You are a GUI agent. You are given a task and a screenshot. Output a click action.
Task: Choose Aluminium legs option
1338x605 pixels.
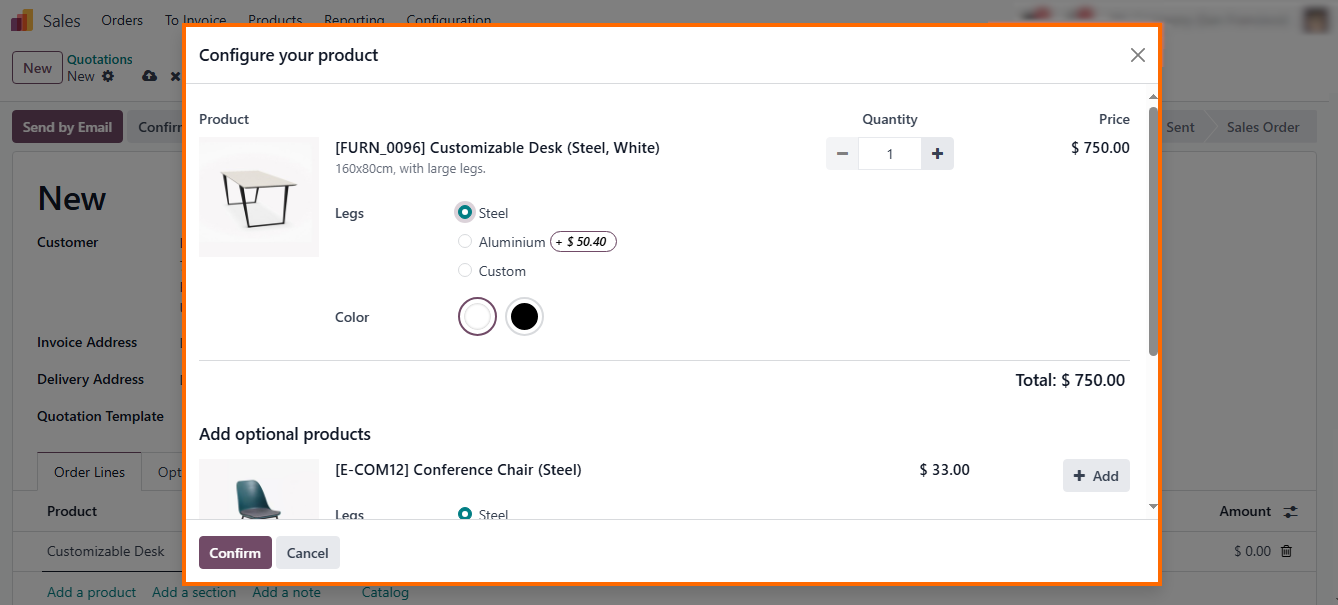(x=465, y=241)
